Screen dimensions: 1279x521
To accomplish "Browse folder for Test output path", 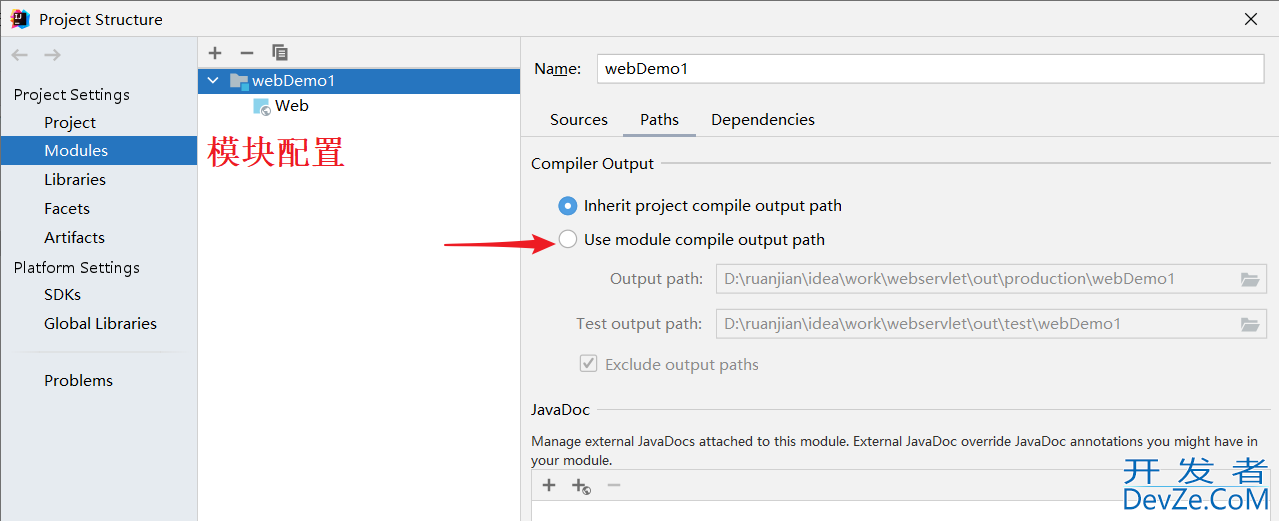I will click(x=1250, y=324).
